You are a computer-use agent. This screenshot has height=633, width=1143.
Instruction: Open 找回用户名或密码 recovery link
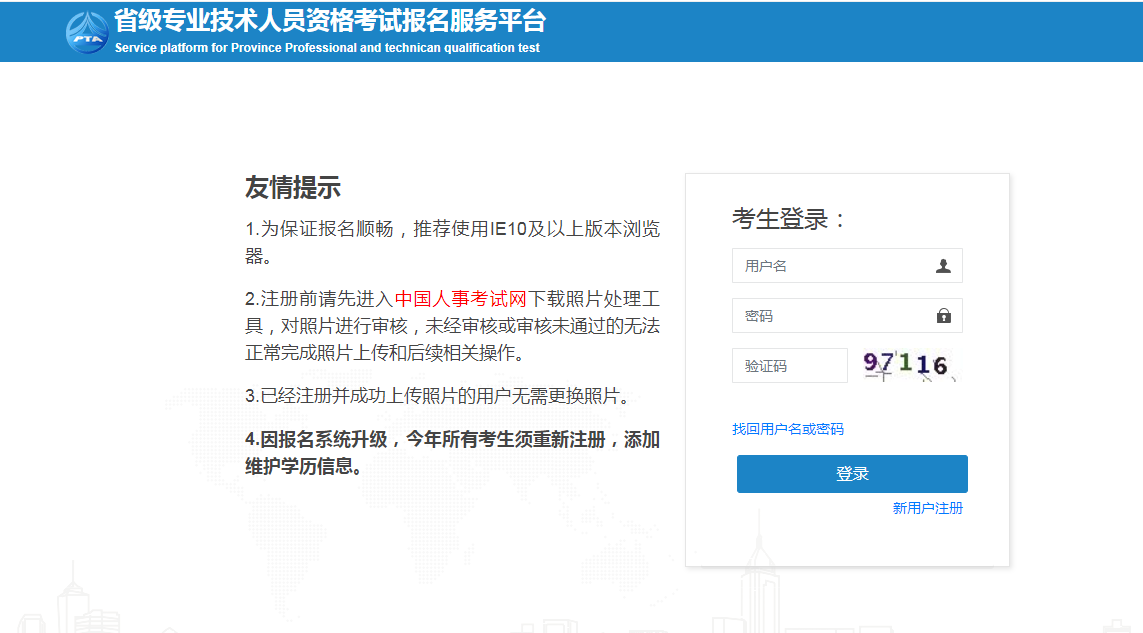coord(789,429)
